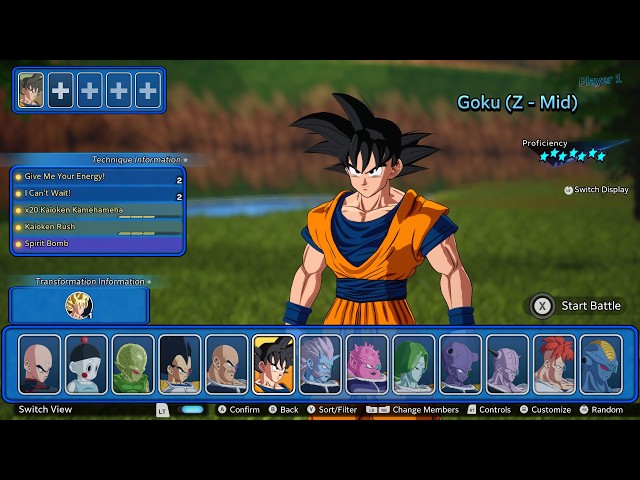Image resolution: width=640 pixels, height=480 pixels.
Task: Click the Change Members bumper icons
Action: point(378,409)
